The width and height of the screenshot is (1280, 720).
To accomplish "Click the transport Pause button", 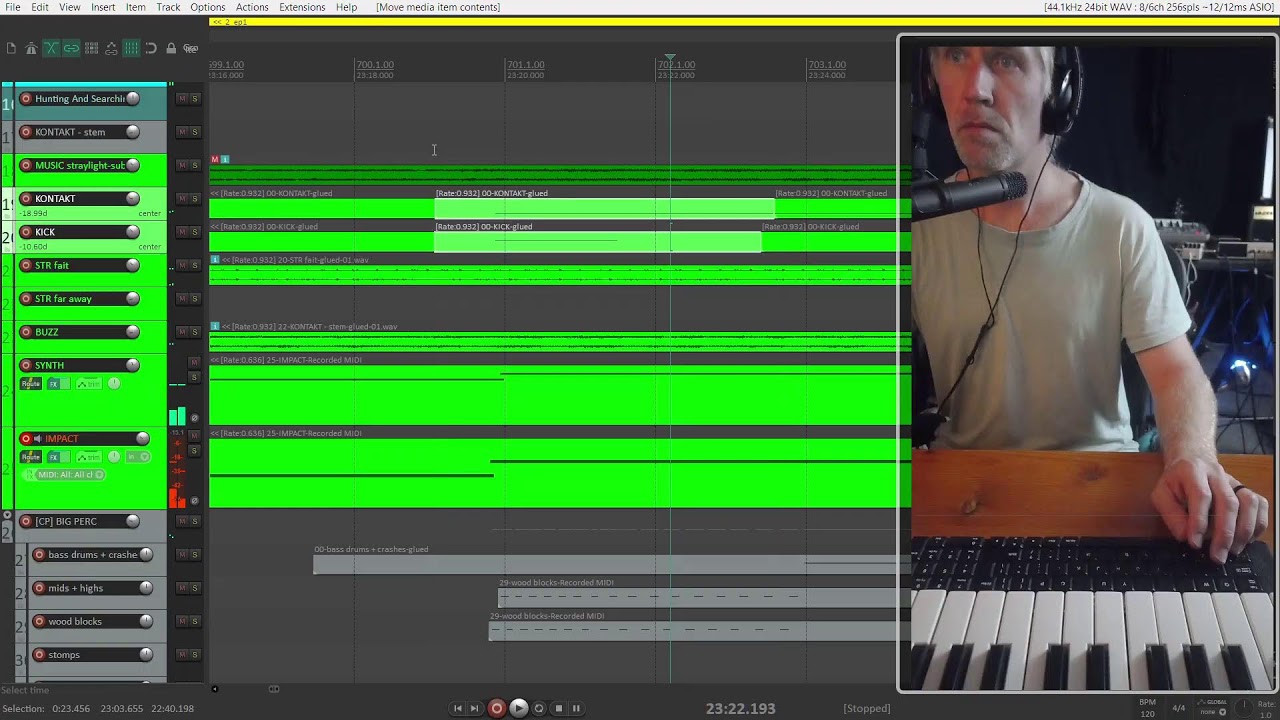I will pyautogui.click(x=576, y=708).
